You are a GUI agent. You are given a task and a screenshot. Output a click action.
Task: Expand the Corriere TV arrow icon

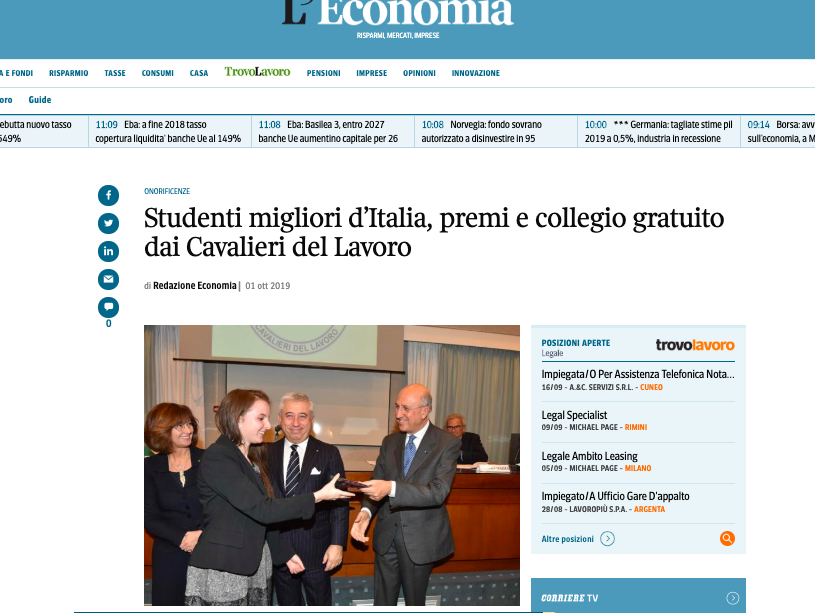point(732,598)
